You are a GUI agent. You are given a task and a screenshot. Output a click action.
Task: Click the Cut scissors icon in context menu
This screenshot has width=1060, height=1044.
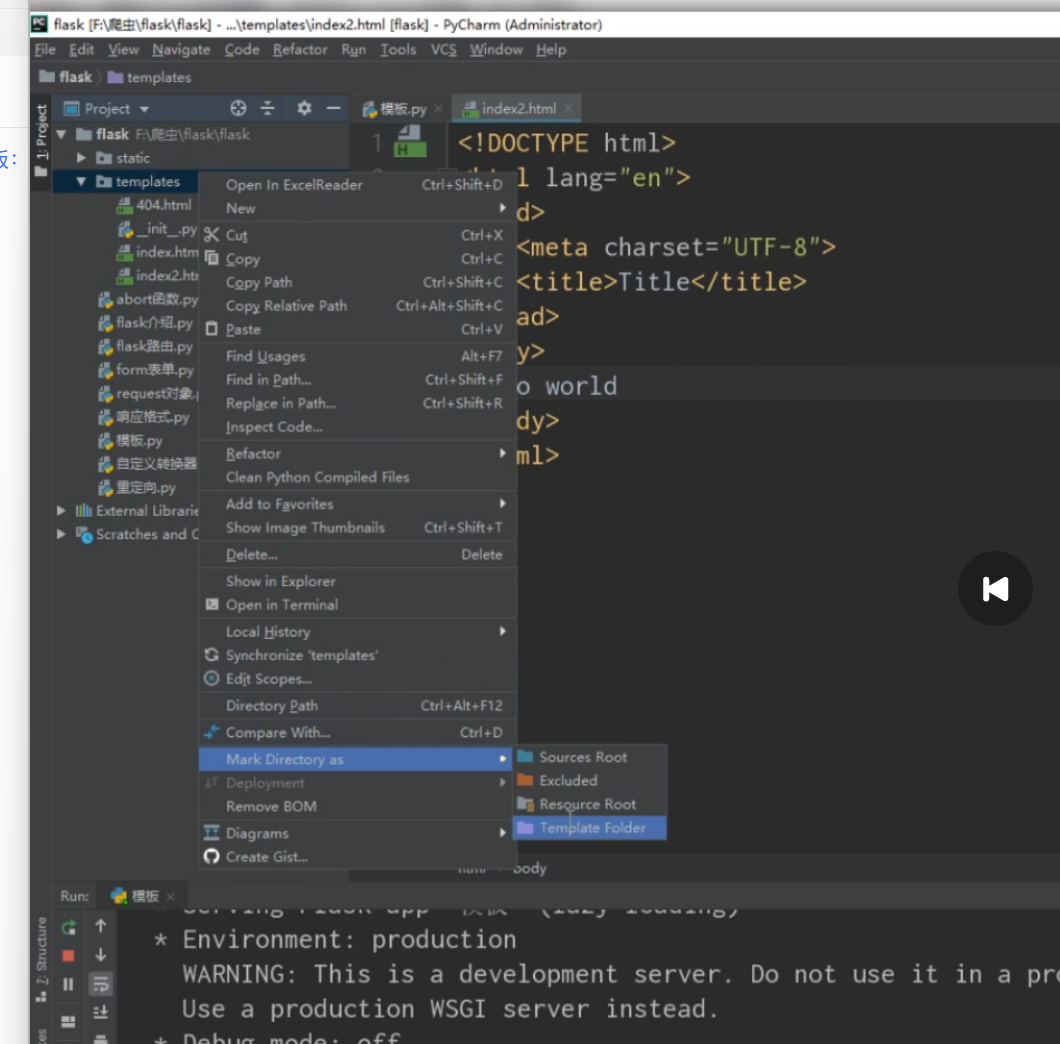coord(212,235)
